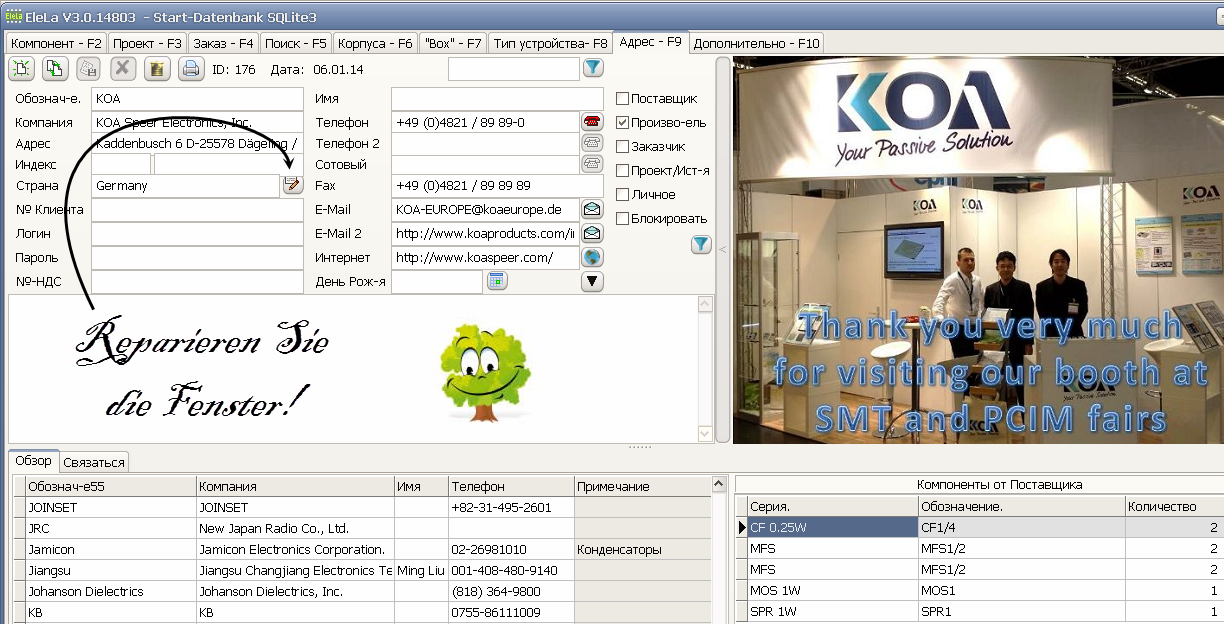Sort components by Количество column header
This screenshot has width=1224, height=624.
[x=1174, y=506]
